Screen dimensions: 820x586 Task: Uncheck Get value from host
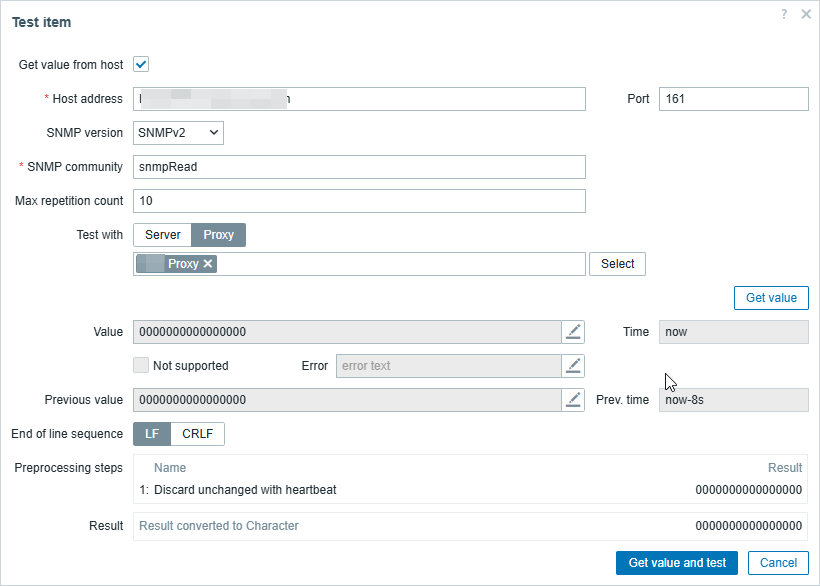[141, 65]
